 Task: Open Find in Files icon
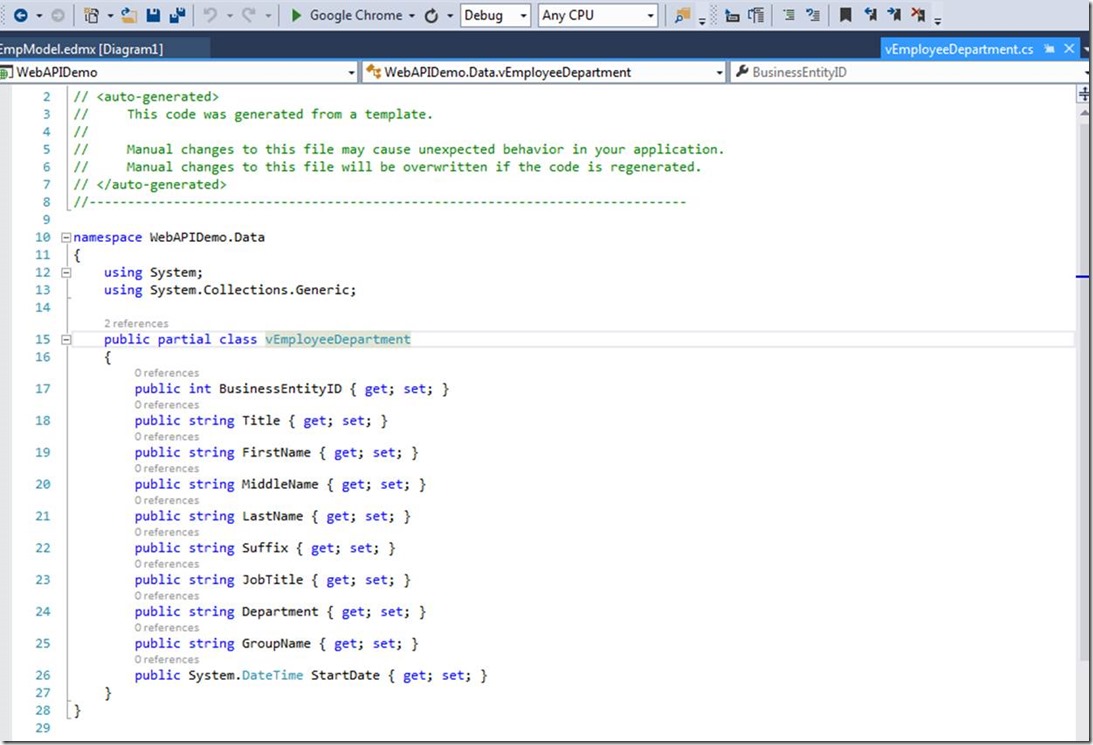coord(682,15)
